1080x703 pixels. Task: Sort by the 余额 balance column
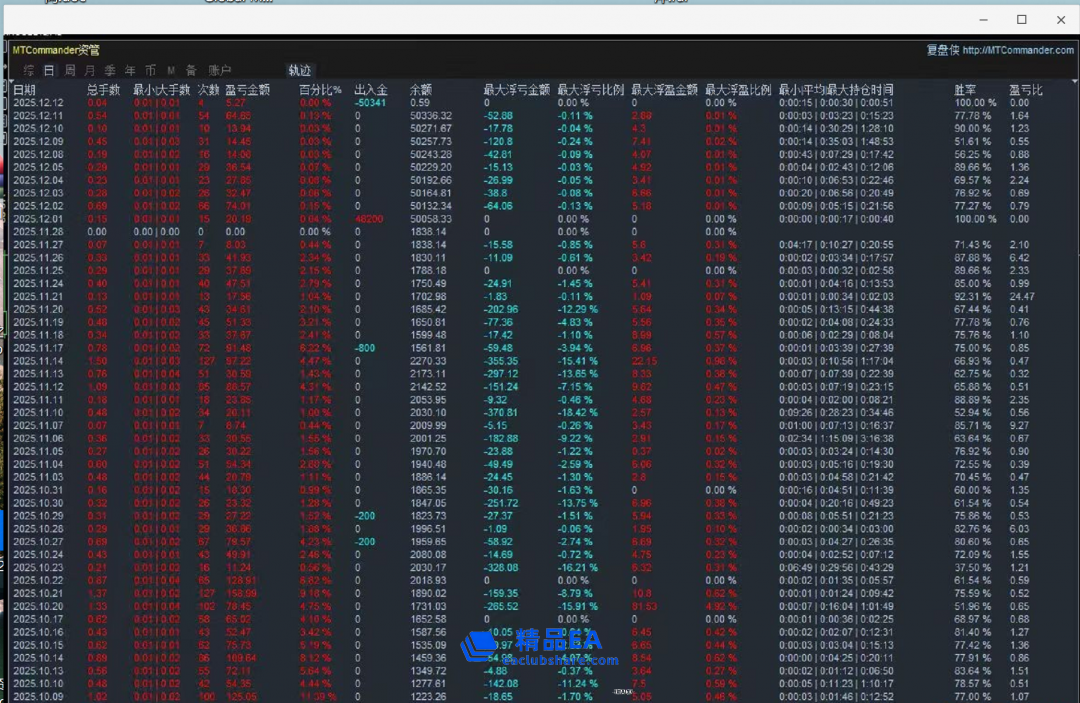tap(420, 90)
